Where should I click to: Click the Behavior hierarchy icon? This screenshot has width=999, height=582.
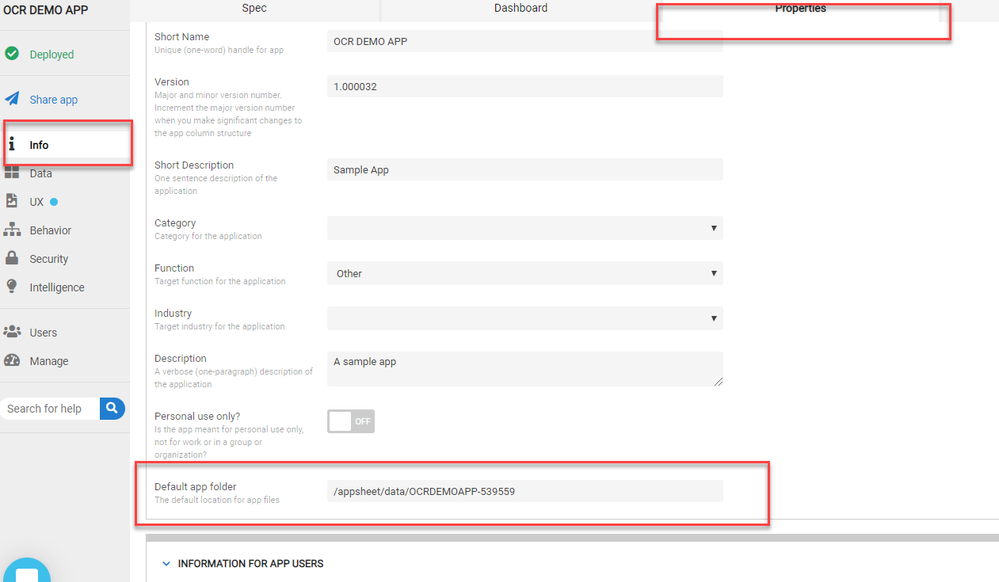(12, 229)
